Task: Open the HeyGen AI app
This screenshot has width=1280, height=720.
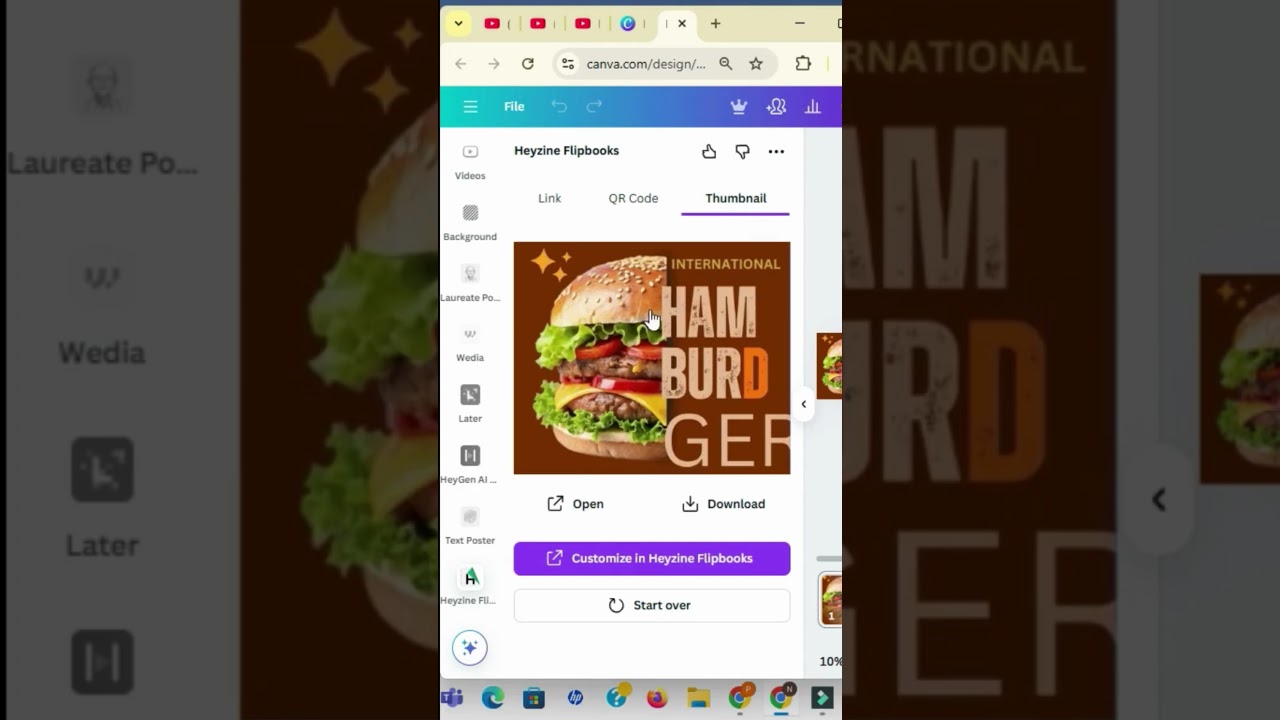Action: tap(470, 465)
